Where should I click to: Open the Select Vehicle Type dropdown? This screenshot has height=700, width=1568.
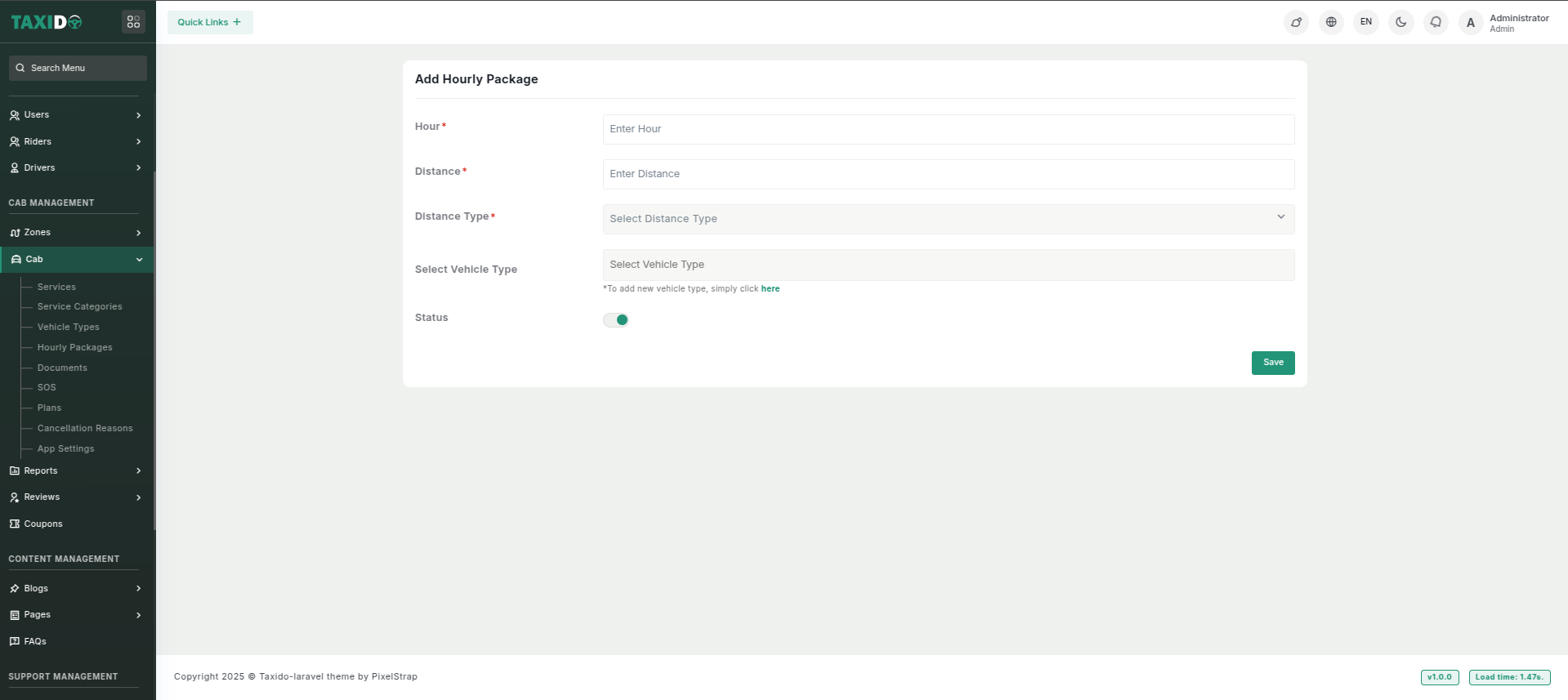948,265
